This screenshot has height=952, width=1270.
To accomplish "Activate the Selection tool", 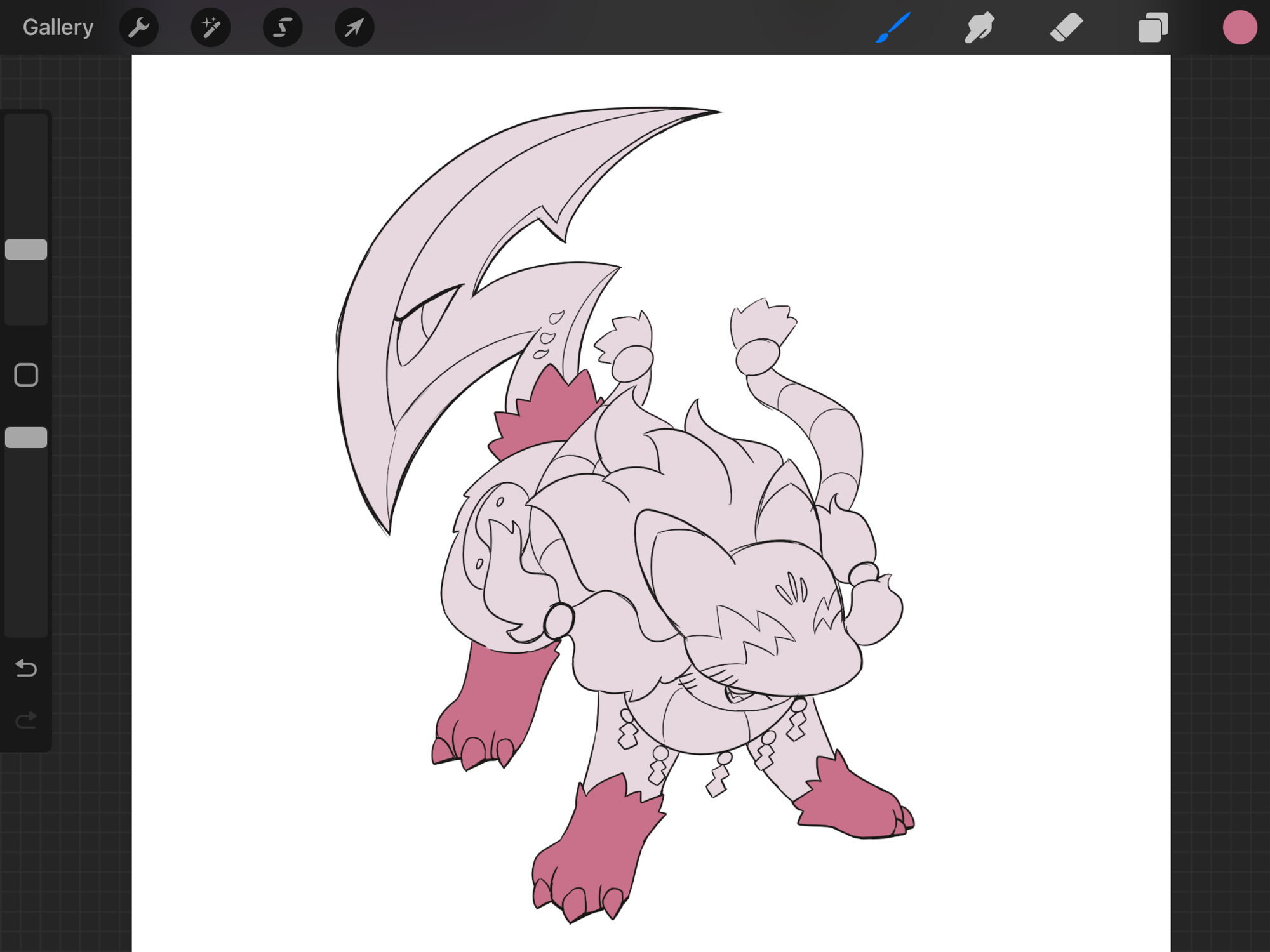I will (x=282, y=27).
